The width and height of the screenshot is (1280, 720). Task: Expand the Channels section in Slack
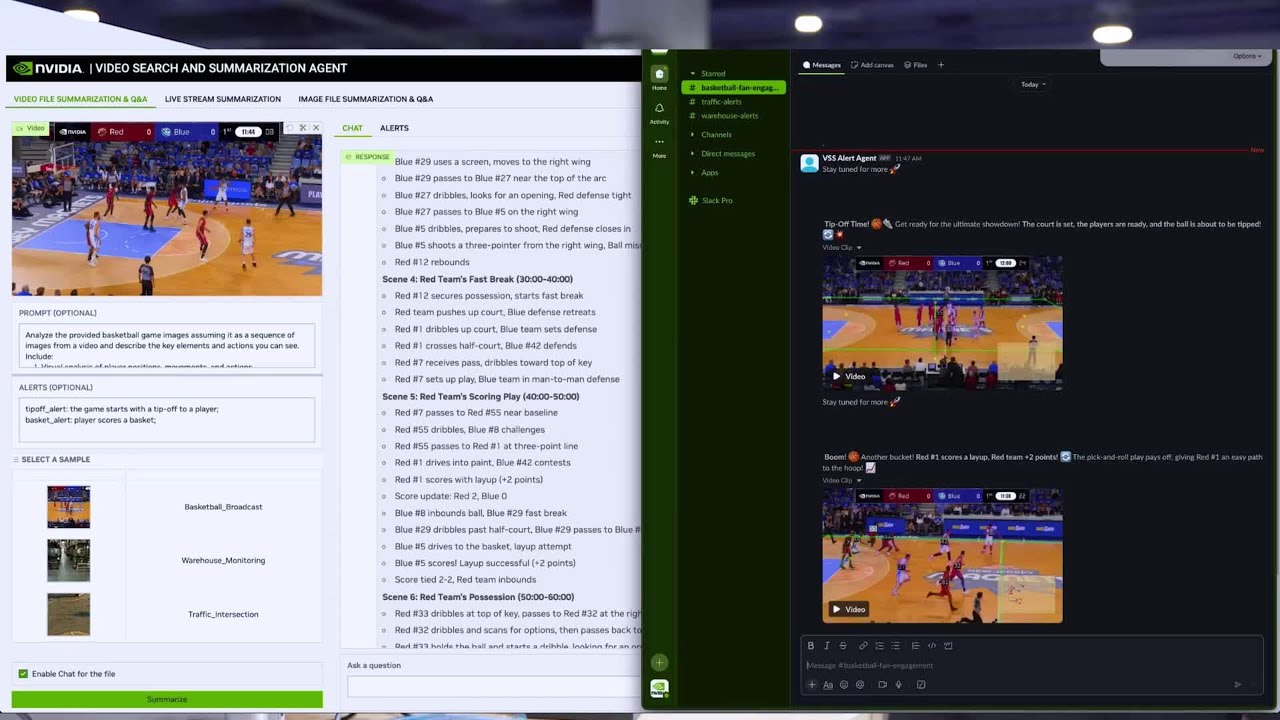point(692,135)
